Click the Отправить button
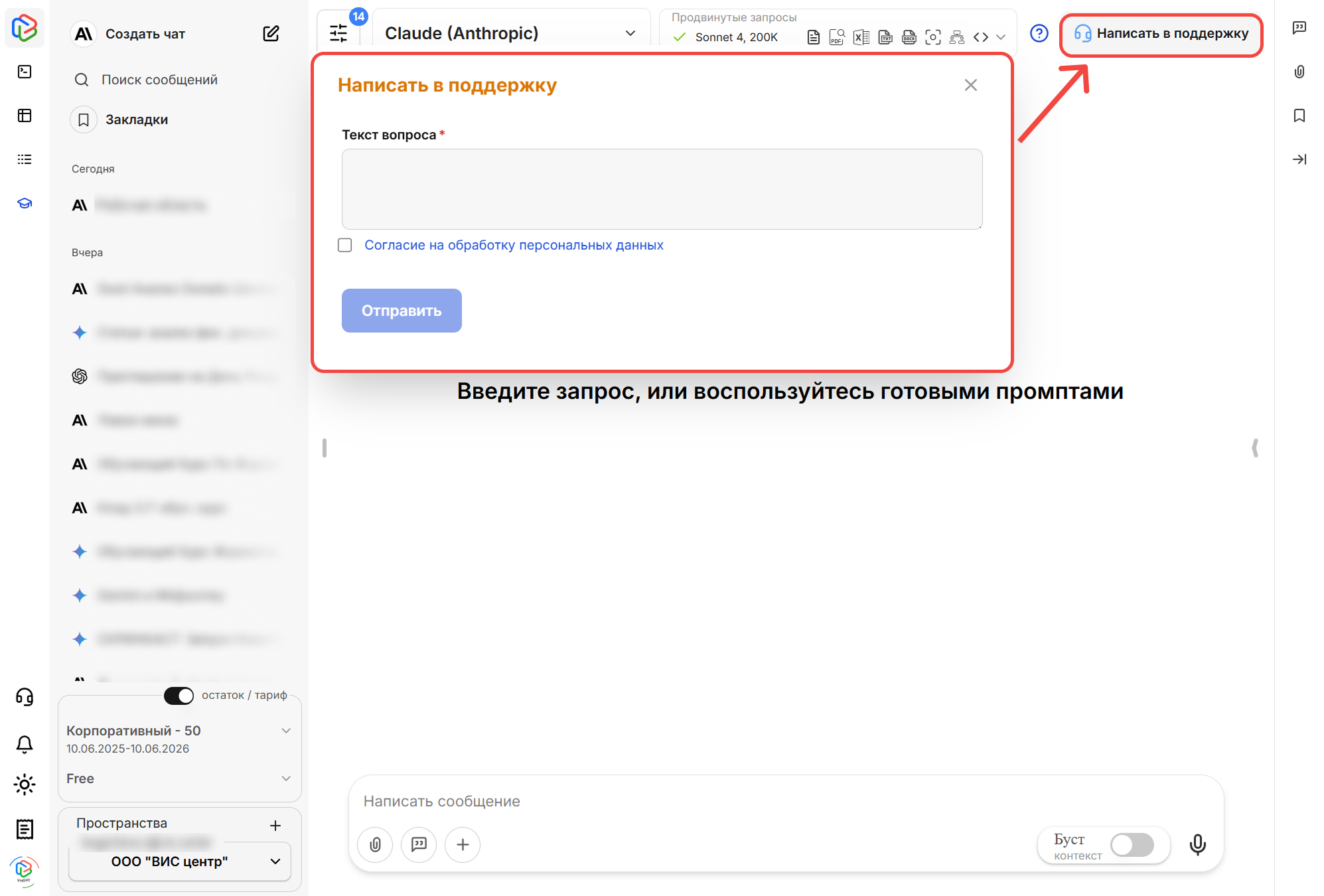This screenshot has height=896, width=1324. (402, 311)
